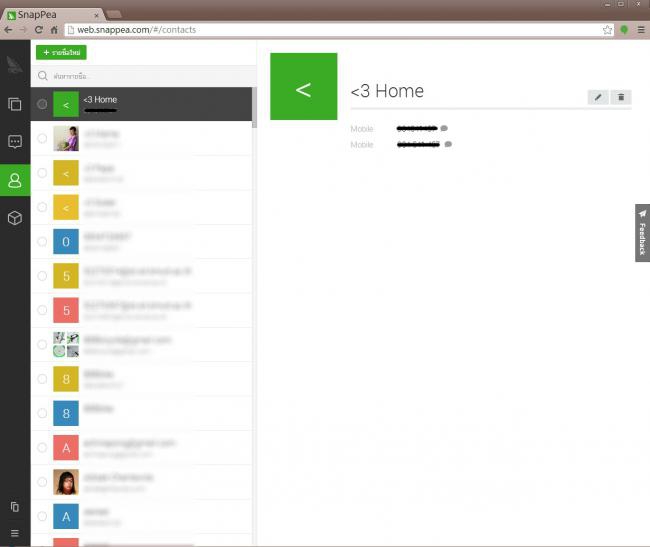650x547 pixels.
Task: Select the radio for the yellow 8 contact
Action: tap(42, 379)
